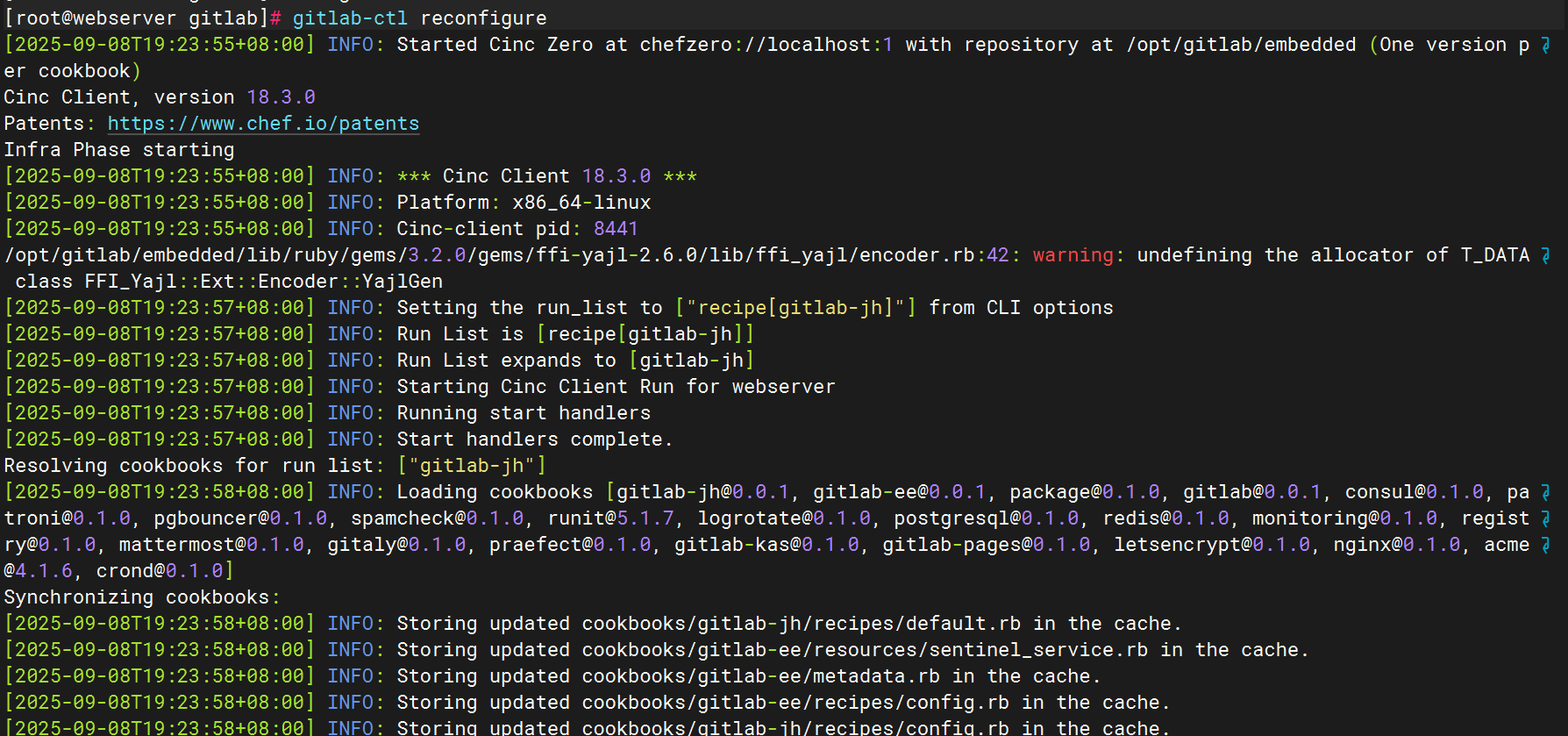Select the 'Infra Phase starting' line
The image size is (1568, 736).
119,150
